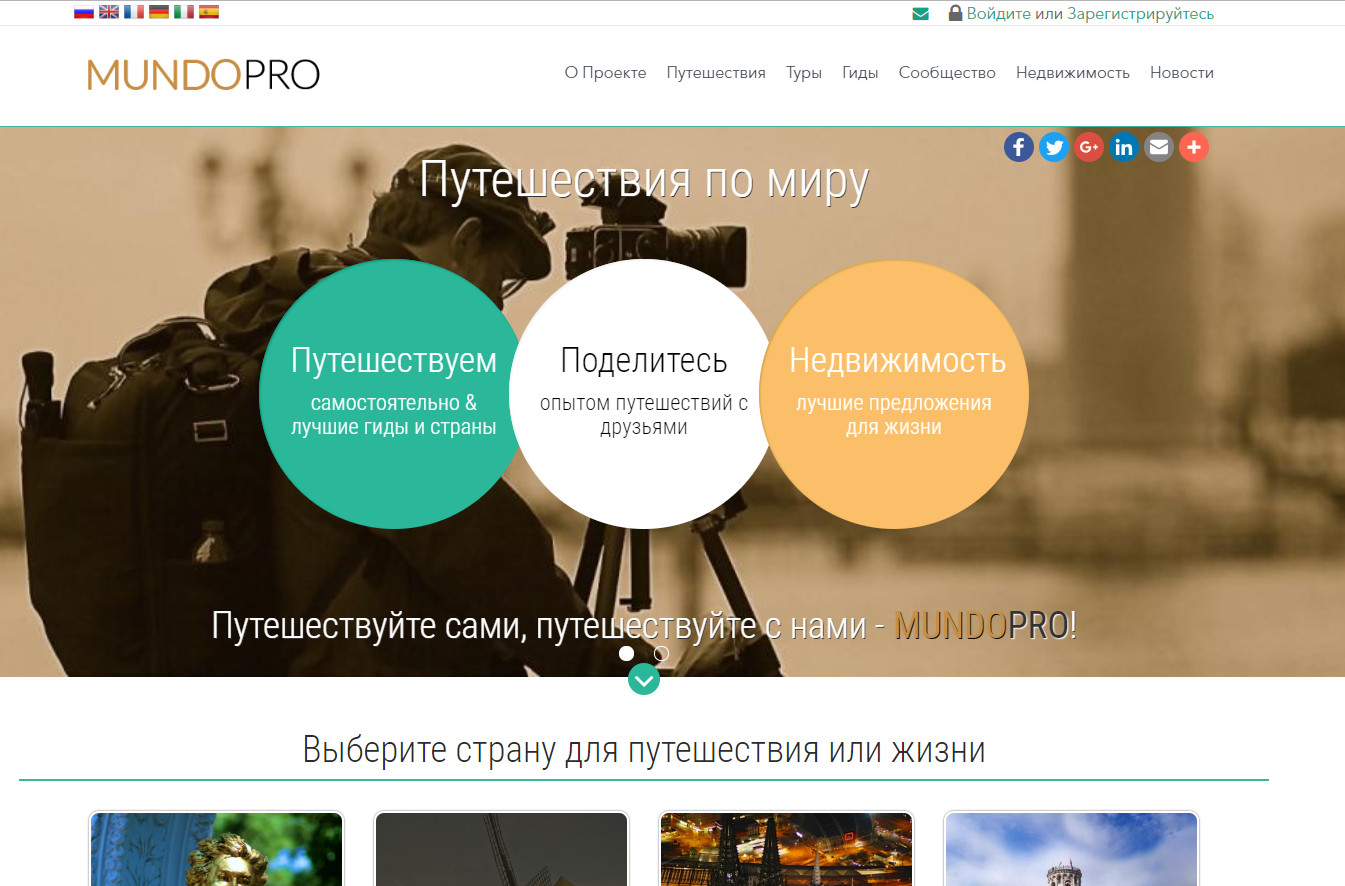The image size is (1345, 886).
Task: Show the second carousel slide dot
Action: [x=661, y=653]
